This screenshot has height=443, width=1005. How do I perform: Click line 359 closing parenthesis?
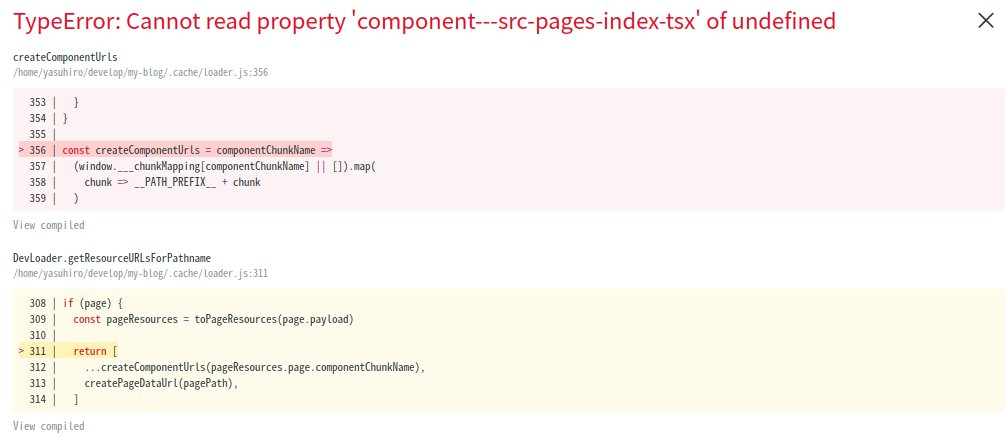click(x=76, y=198)
